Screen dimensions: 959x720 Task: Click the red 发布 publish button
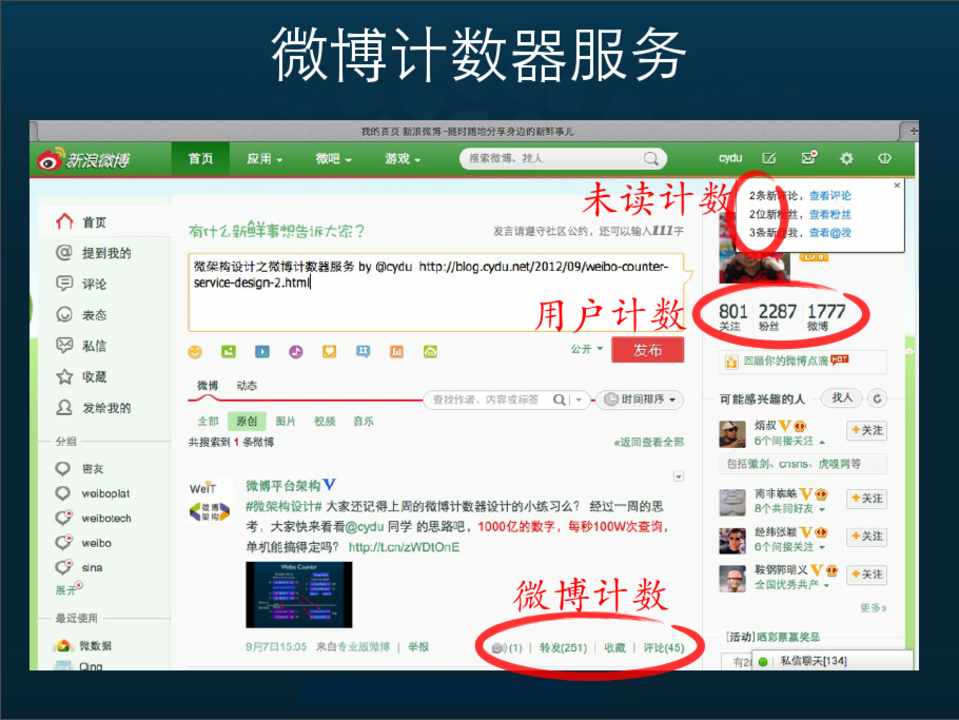coord(647,351)
